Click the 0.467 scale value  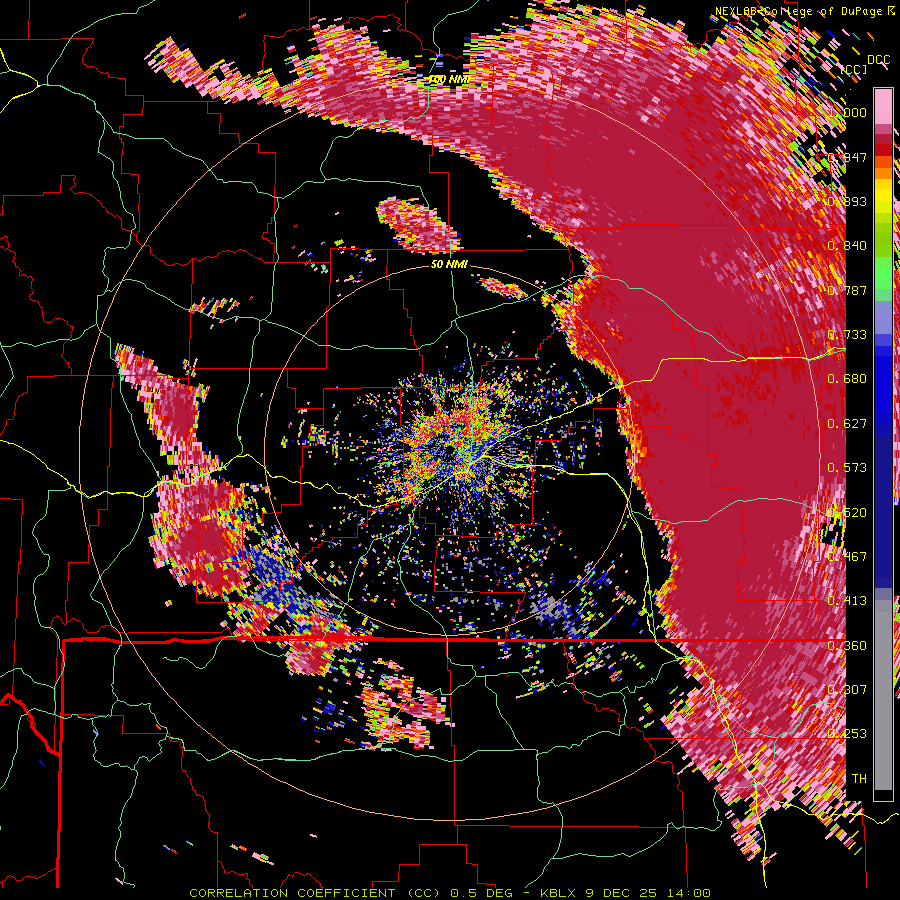847,557
